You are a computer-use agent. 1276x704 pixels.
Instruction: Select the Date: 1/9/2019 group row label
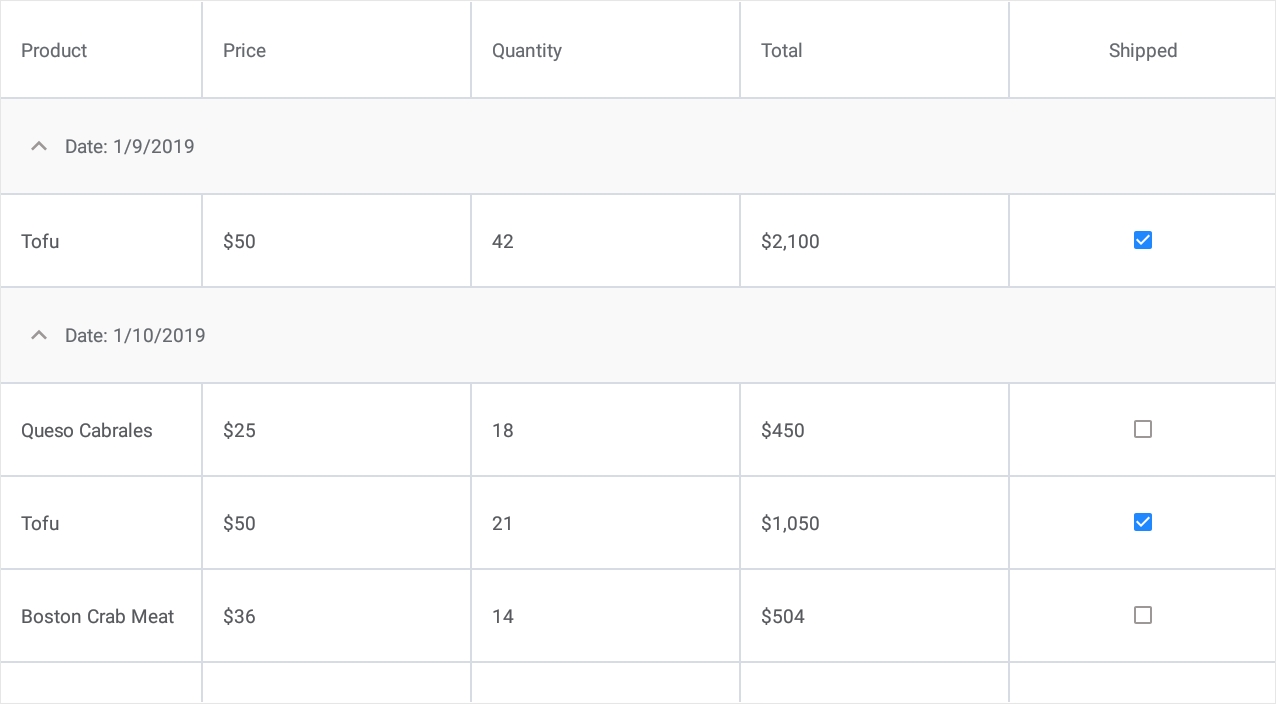tap(130, 146)
